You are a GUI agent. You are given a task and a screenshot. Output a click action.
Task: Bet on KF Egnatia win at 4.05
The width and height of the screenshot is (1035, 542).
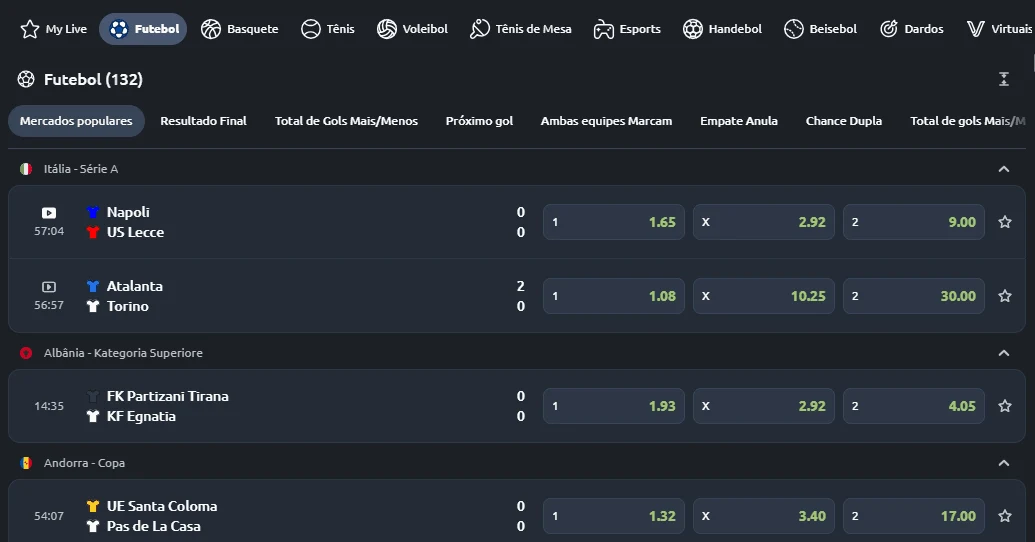coord(914,406)
